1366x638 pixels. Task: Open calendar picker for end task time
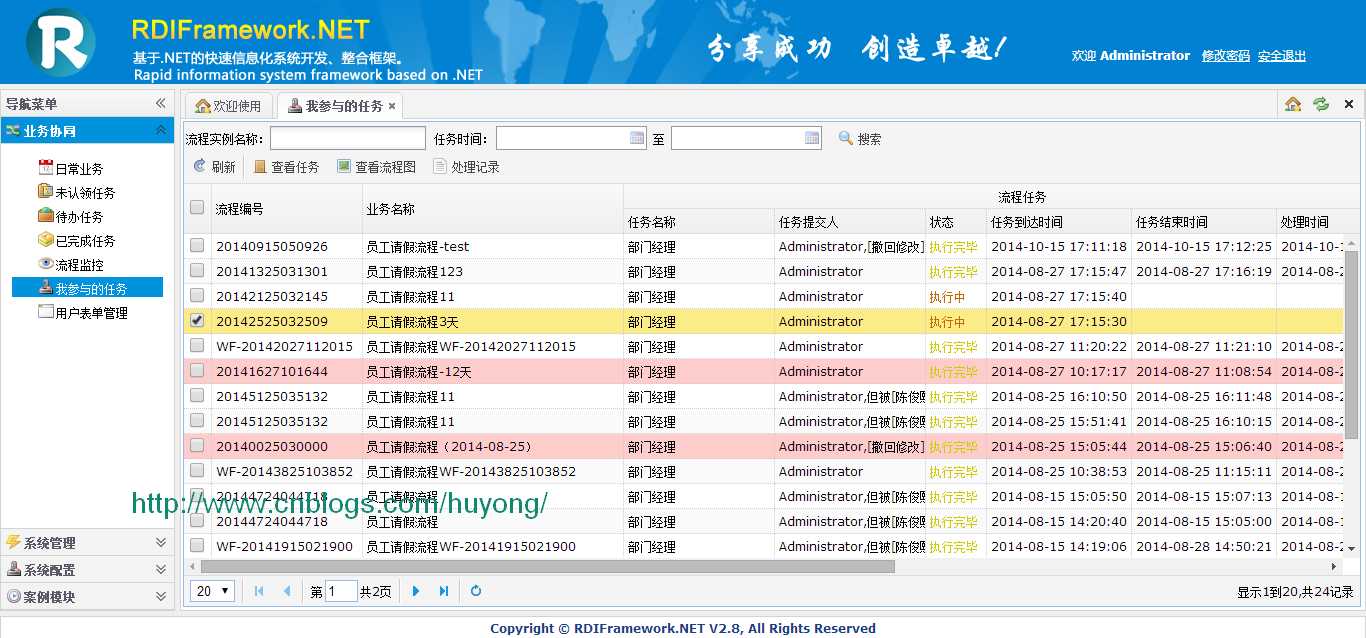(x=812, y=138)
